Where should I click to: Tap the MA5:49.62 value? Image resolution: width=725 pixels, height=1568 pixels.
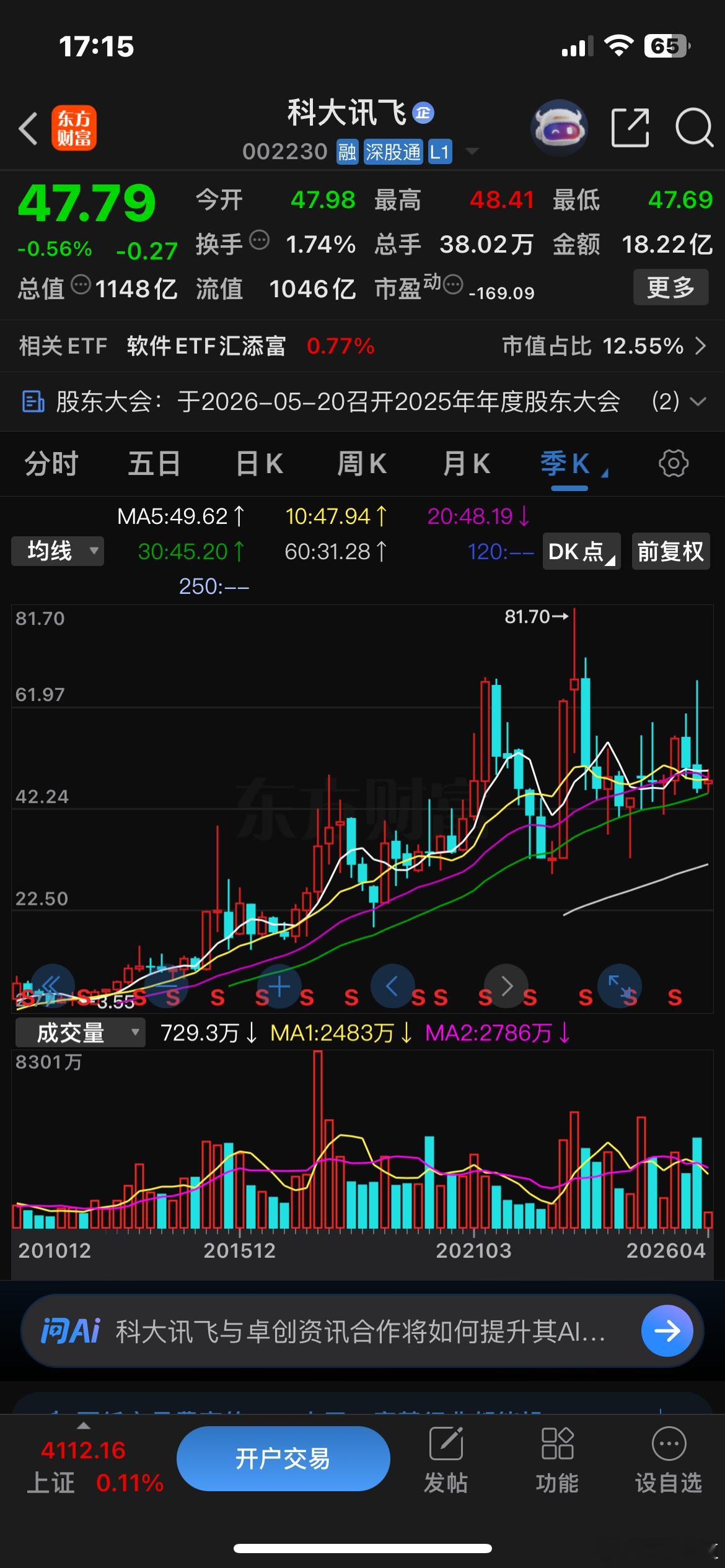pyautogui.click(x=181, y=516)
